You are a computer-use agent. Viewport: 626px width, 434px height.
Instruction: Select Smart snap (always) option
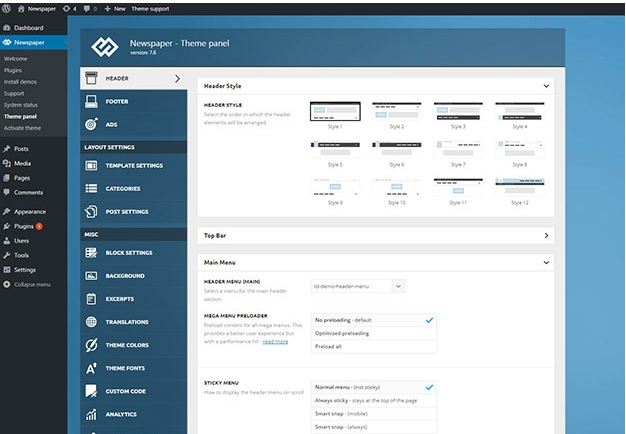[x=374, y=427]
